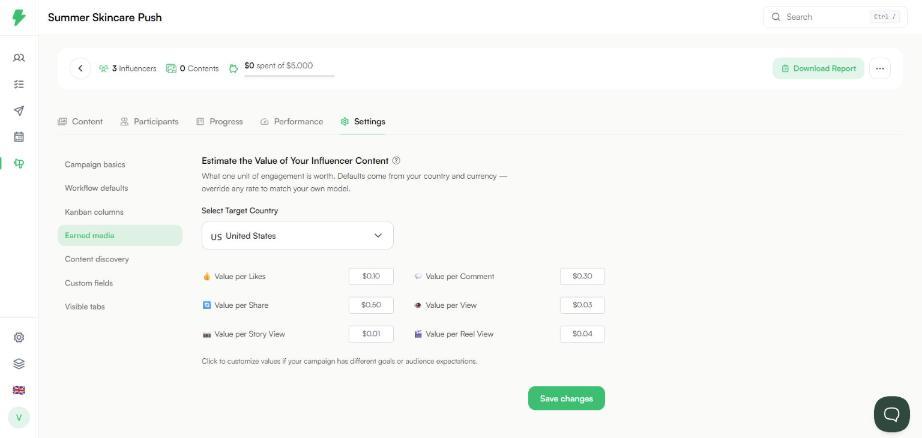Switch to the Performance tab
The width and height of the screenshot is (922, 438).
click(292, 122)
